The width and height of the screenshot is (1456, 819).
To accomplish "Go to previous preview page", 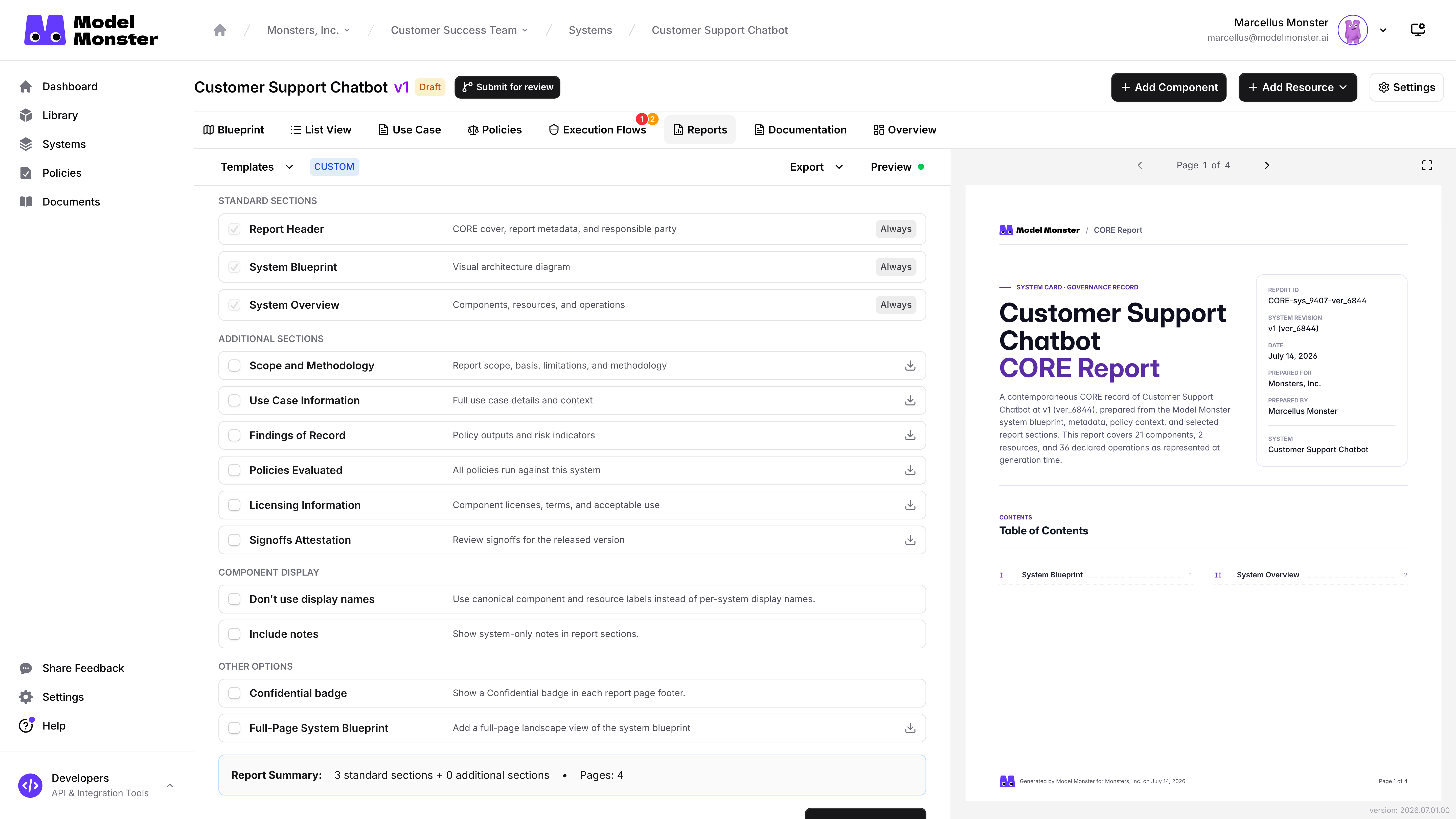I will (x=1140, y=166).
